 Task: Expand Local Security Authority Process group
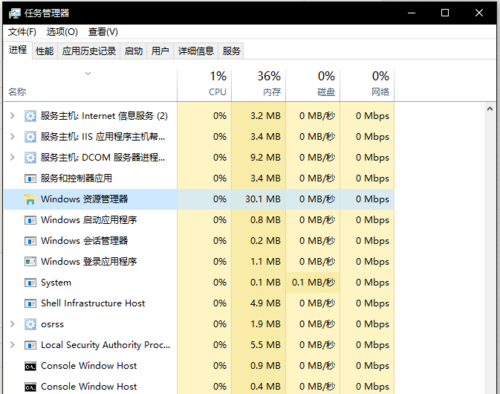click(12, 345)
